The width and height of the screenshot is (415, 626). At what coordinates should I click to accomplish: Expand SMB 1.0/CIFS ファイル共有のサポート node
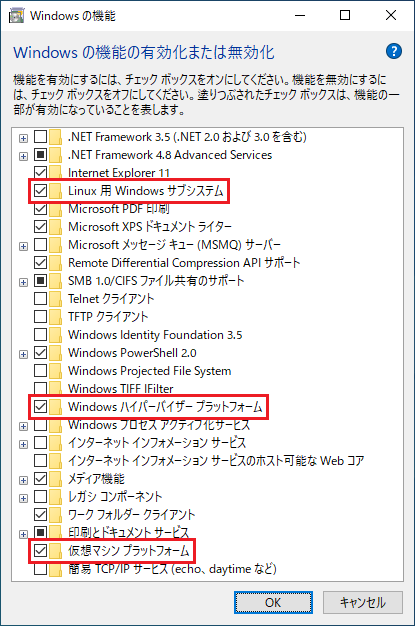(x=24, y=282)
